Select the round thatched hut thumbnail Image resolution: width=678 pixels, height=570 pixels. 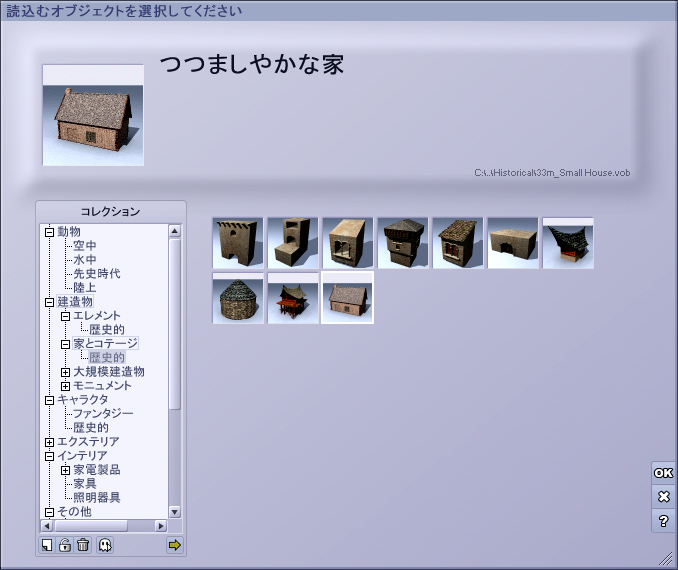click(237, 298)
